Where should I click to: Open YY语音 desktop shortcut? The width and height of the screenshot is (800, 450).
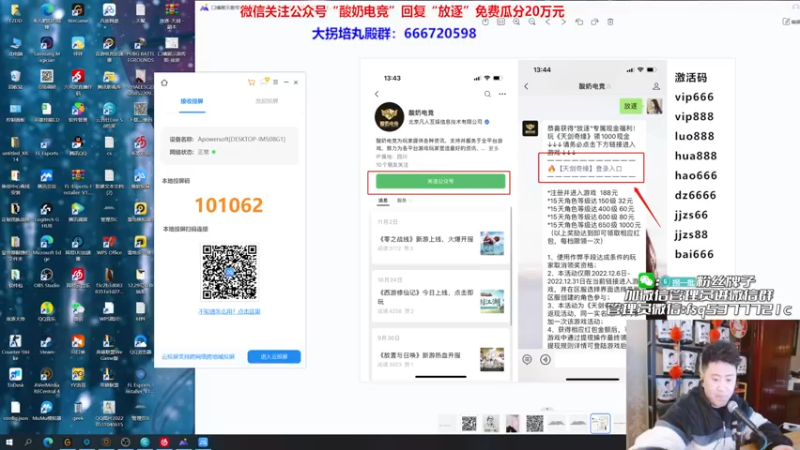pos(78,378)
